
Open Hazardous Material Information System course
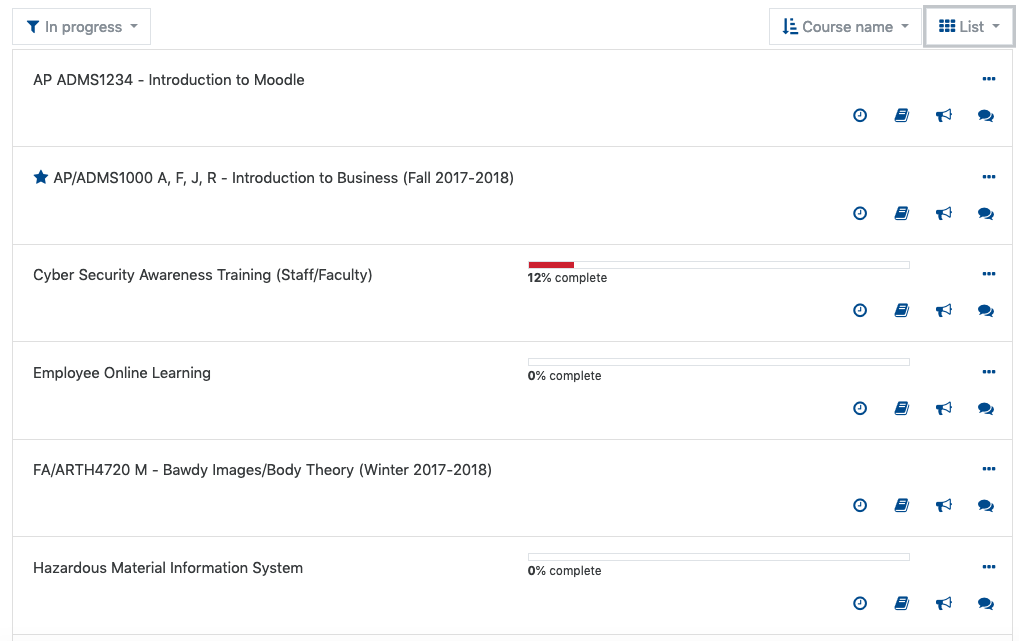(x=168, y=568)
